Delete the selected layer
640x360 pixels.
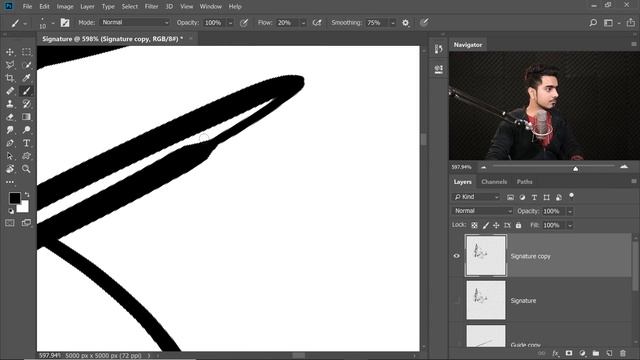click(x=623, y=353)
